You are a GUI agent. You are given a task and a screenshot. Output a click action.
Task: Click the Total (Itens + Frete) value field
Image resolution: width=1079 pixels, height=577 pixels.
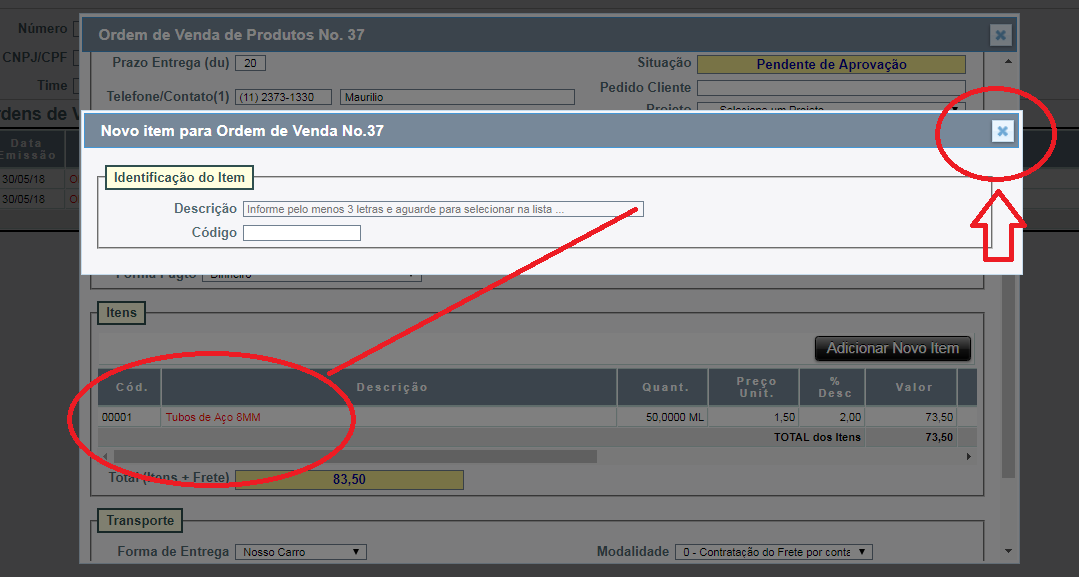[x=349, y=480]
